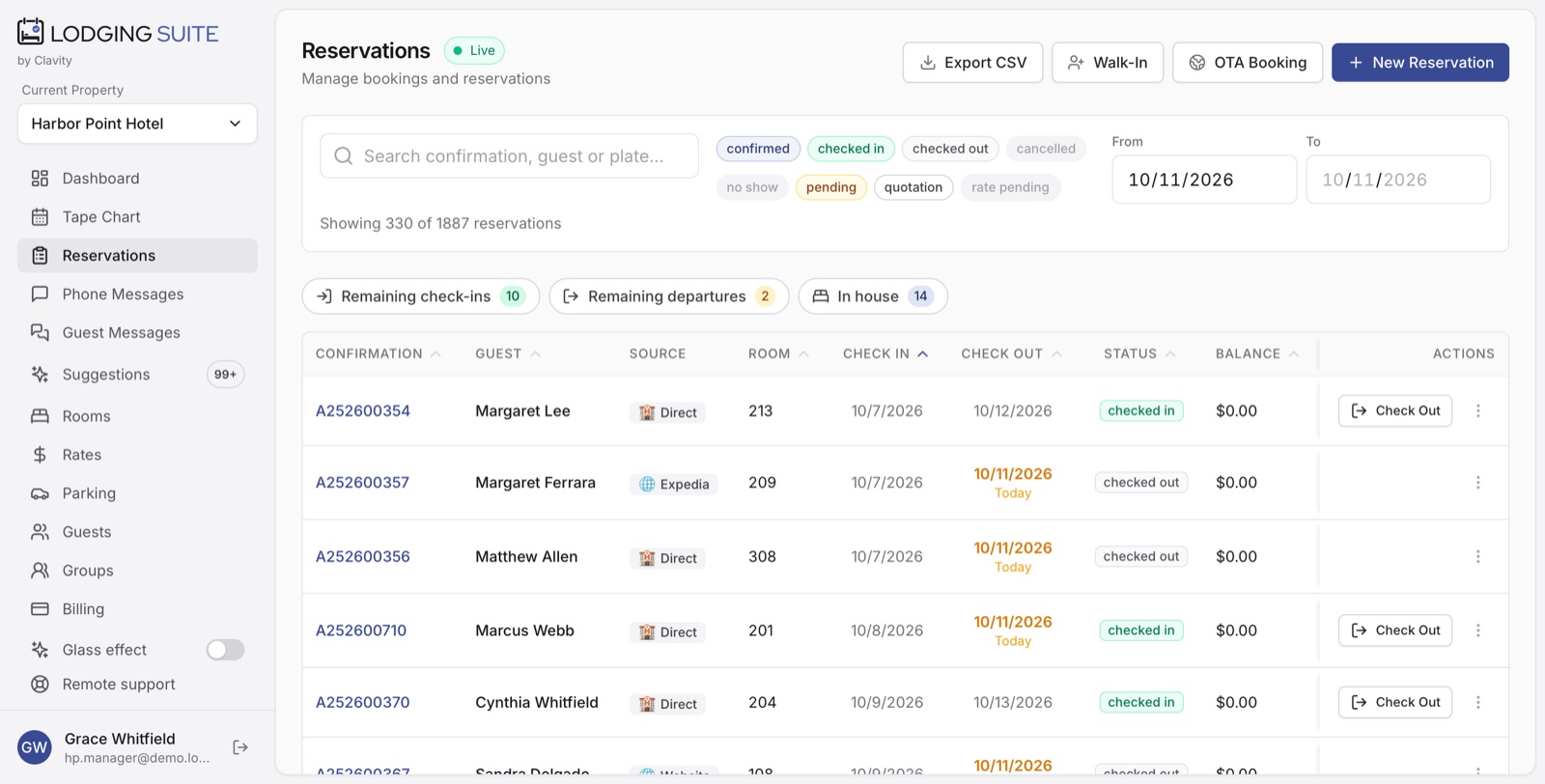
Task: Sort table by Guest column
Action: point(508,354)
